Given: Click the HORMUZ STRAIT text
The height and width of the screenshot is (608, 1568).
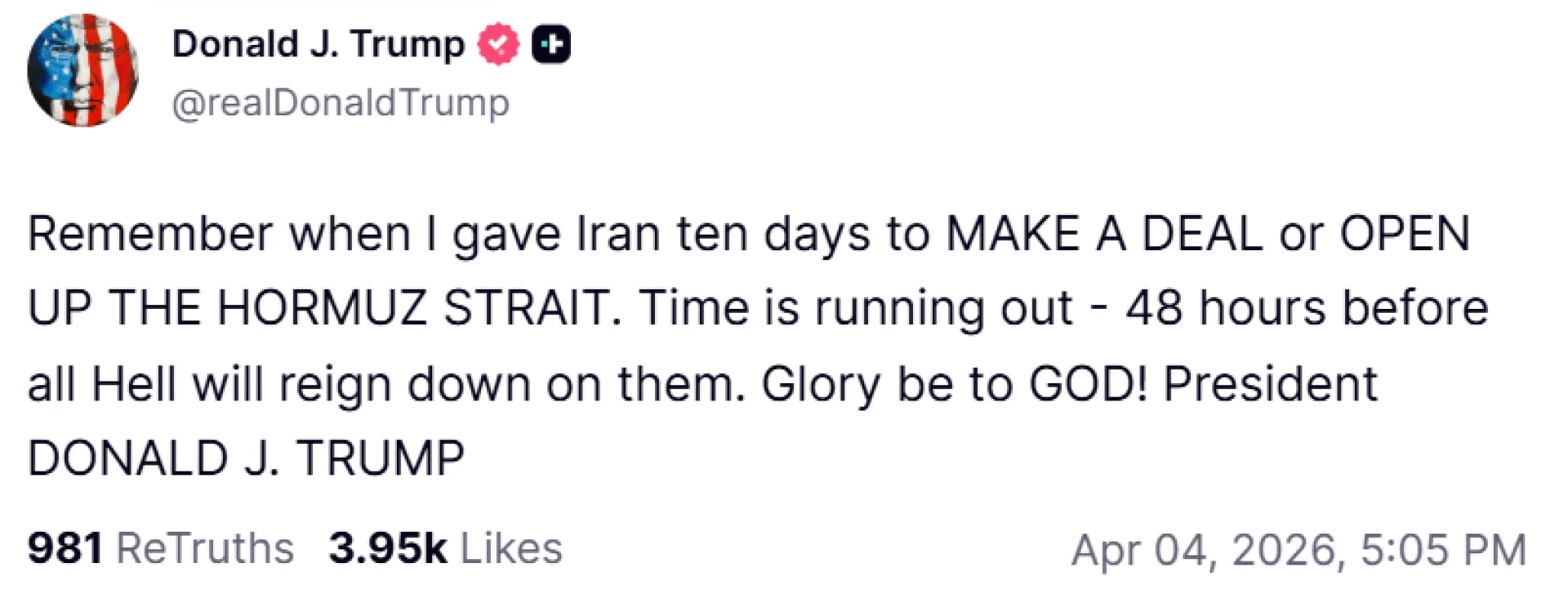Looking at the screenshot, I should (412, 309).
